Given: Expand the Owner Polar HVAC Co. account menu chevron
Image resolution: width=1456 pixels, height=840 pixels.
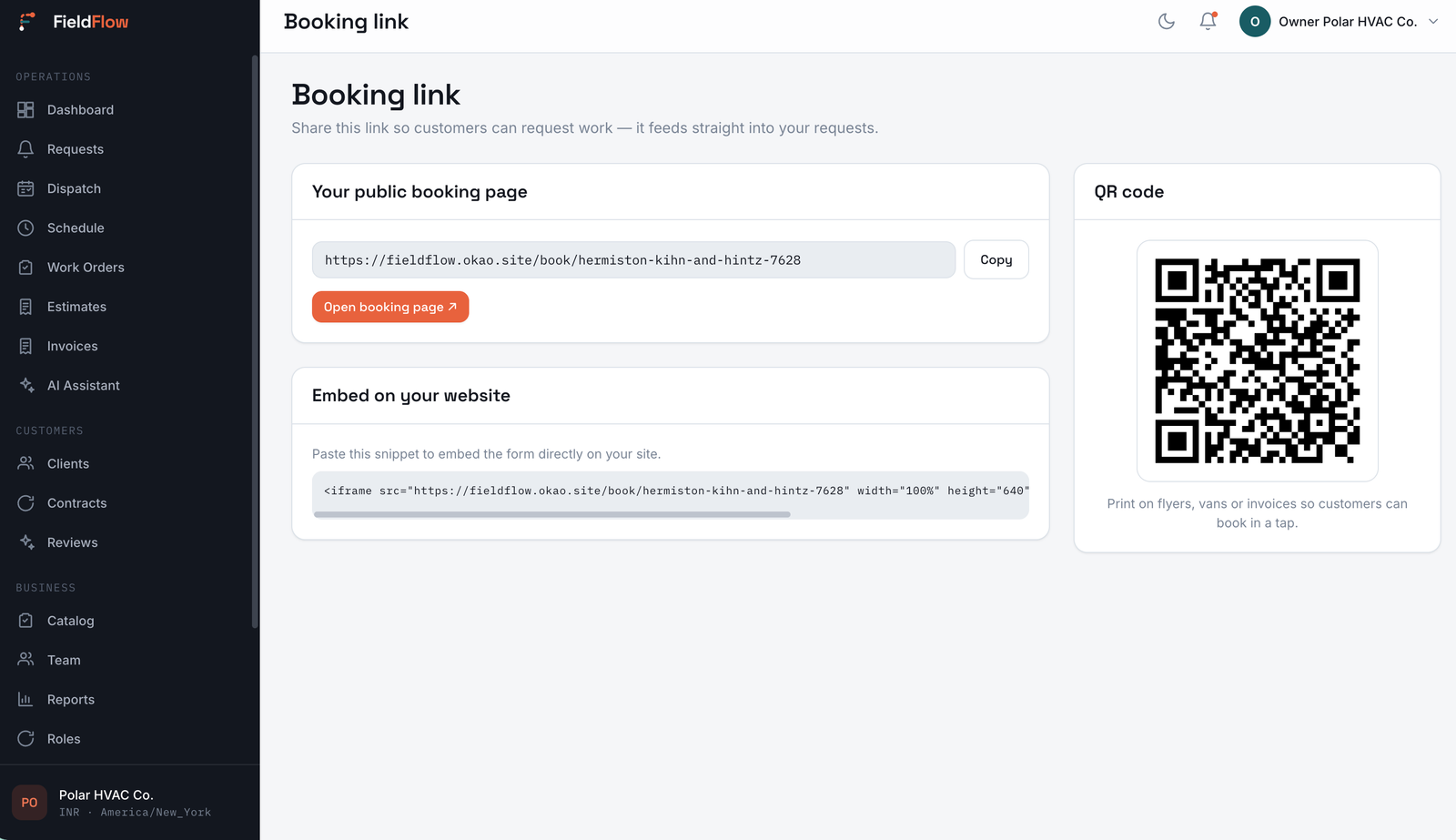Looking at the screenshot, I should point(1433,22).
